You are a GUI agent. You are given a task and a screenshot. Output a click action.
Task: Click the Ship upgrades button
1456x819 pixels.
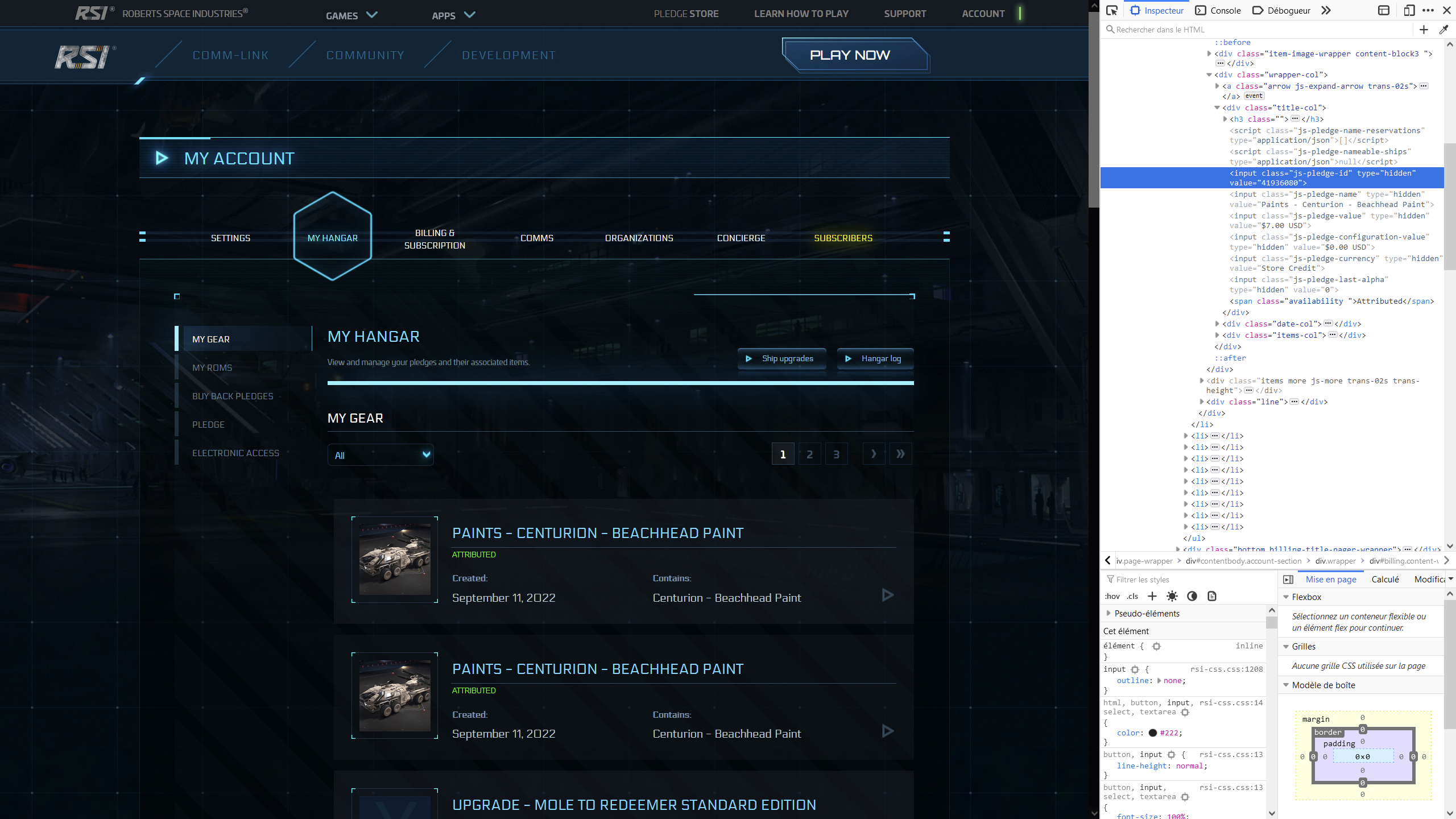tap(781, 358)
